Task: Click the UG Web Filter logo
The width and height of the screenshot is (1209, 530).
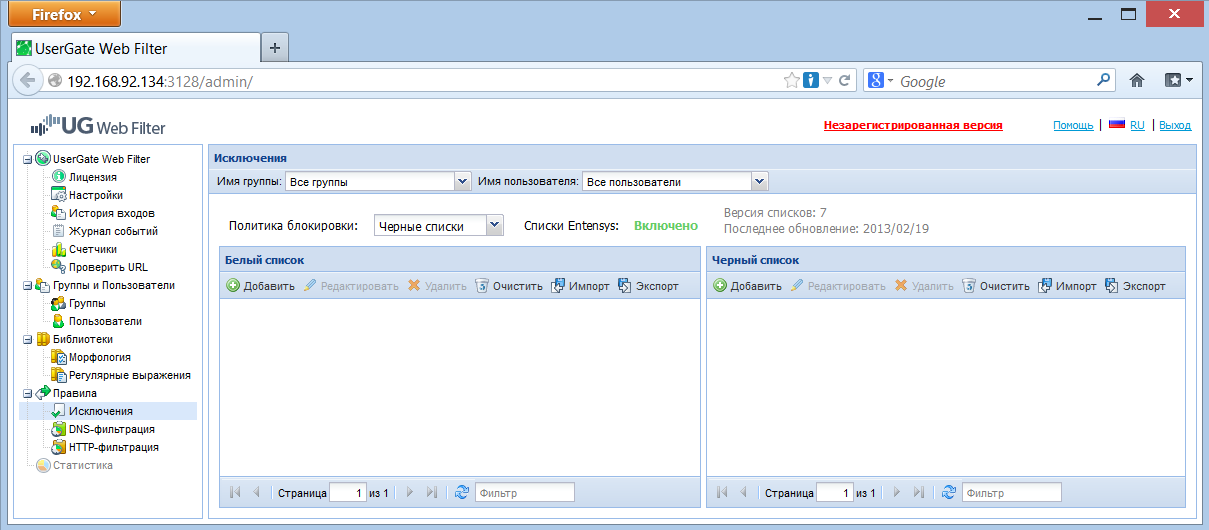Action: [98, 126]
